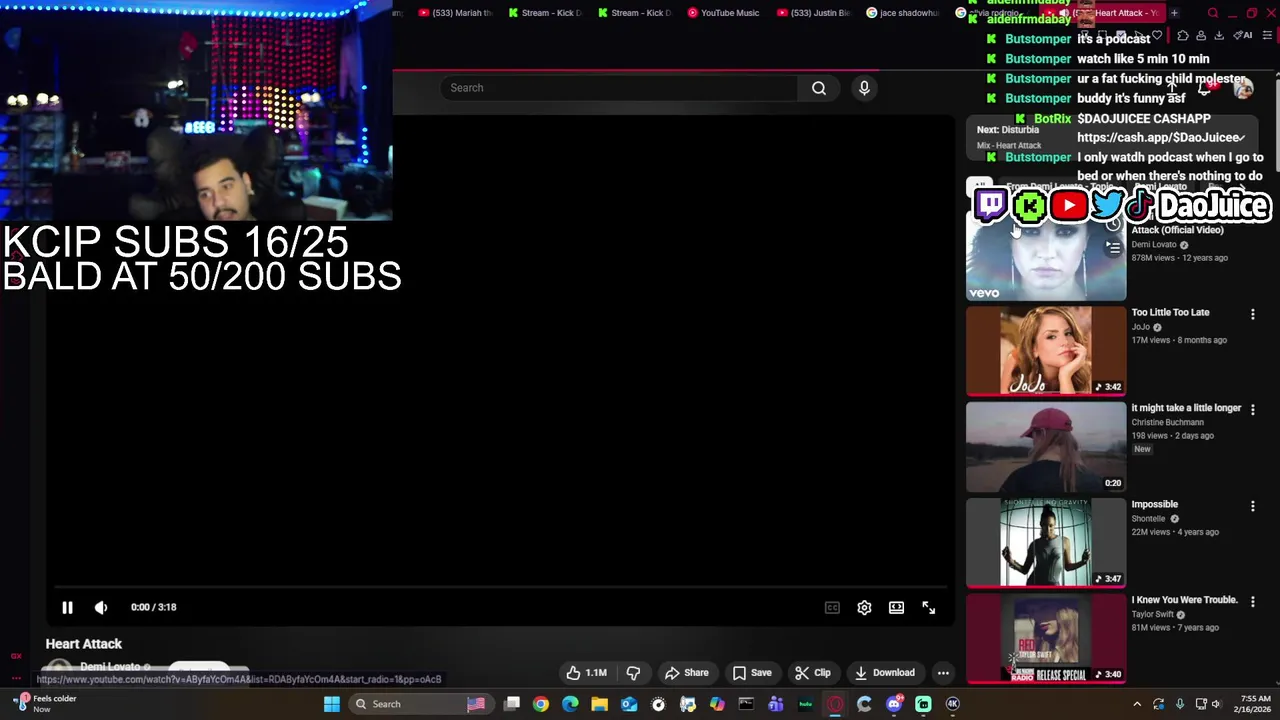Open the Impossible video thumbnail
This screenshot has height=720, width=1280.
pyautogui.click(x=1046, y=543)
